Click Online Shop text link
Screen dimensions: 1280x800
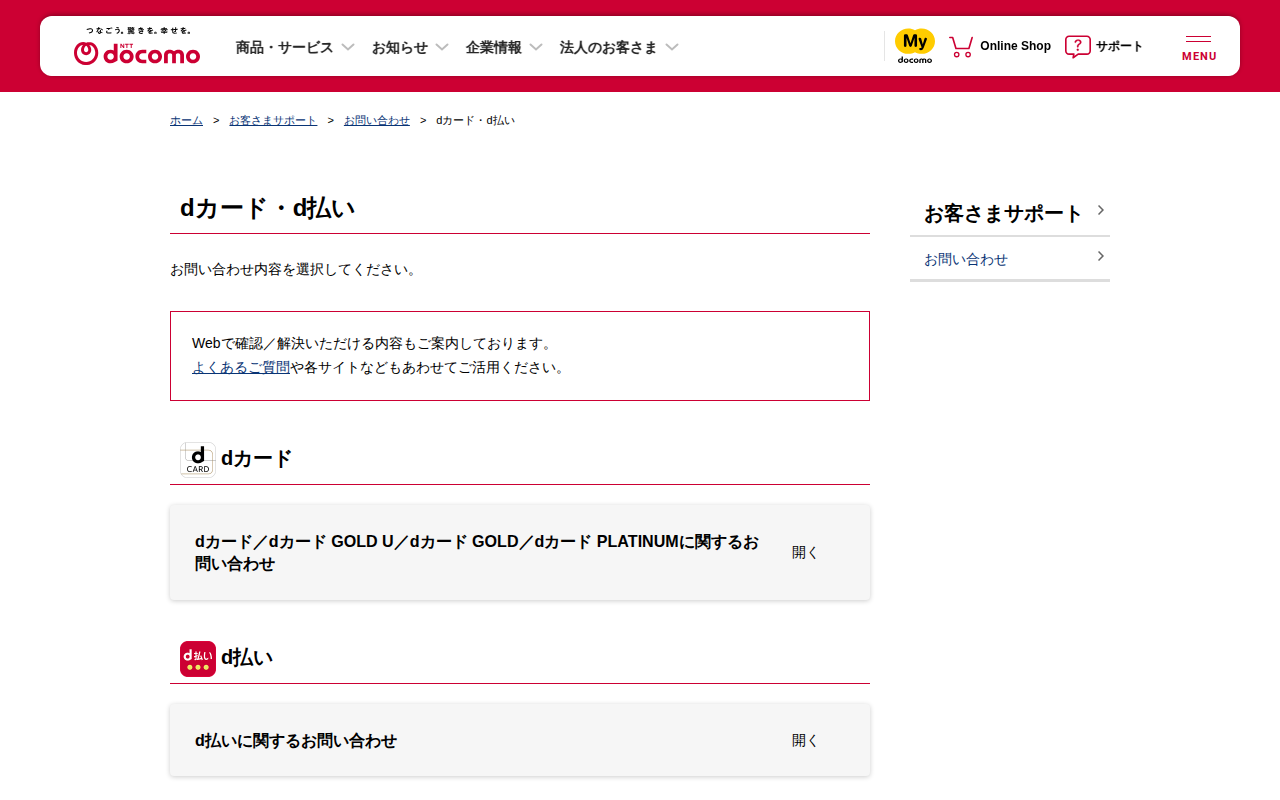(x=1015, y=46)
